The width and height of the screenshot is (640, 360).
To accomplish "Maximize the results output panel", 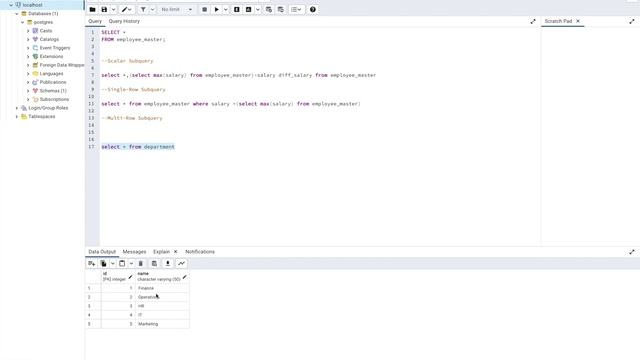I will (x=632, y=252).
